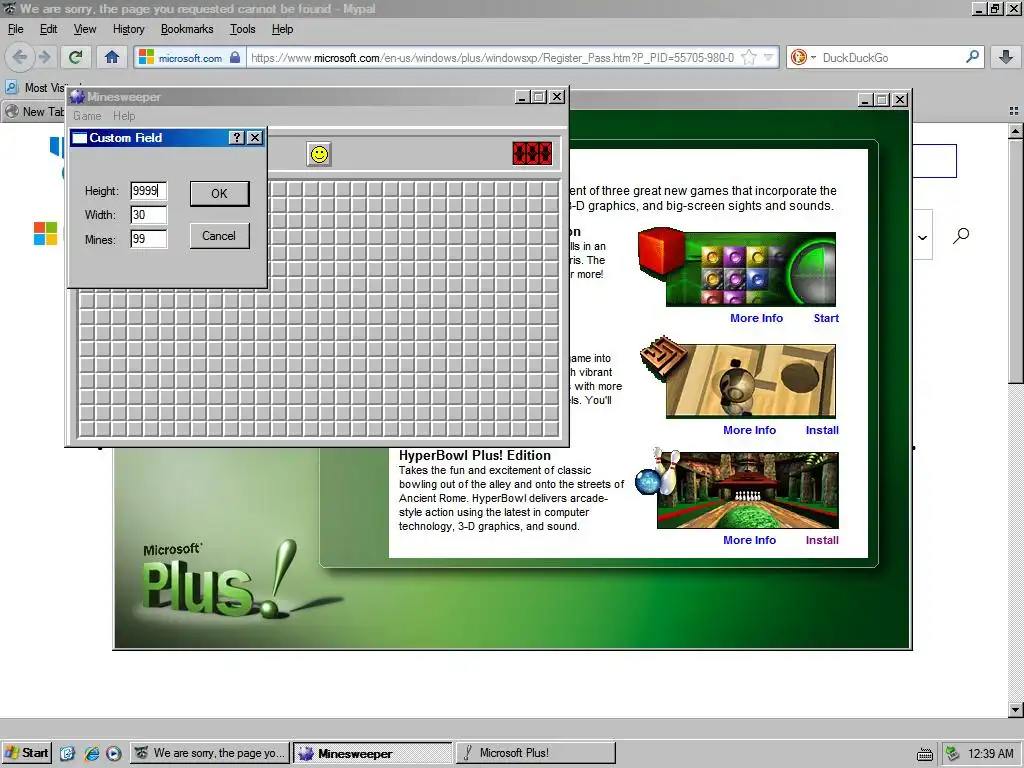Viewport: 1024px width, 768px height.
Task: Close the Microsoft Plus! window
Action: tap(900, 99)
